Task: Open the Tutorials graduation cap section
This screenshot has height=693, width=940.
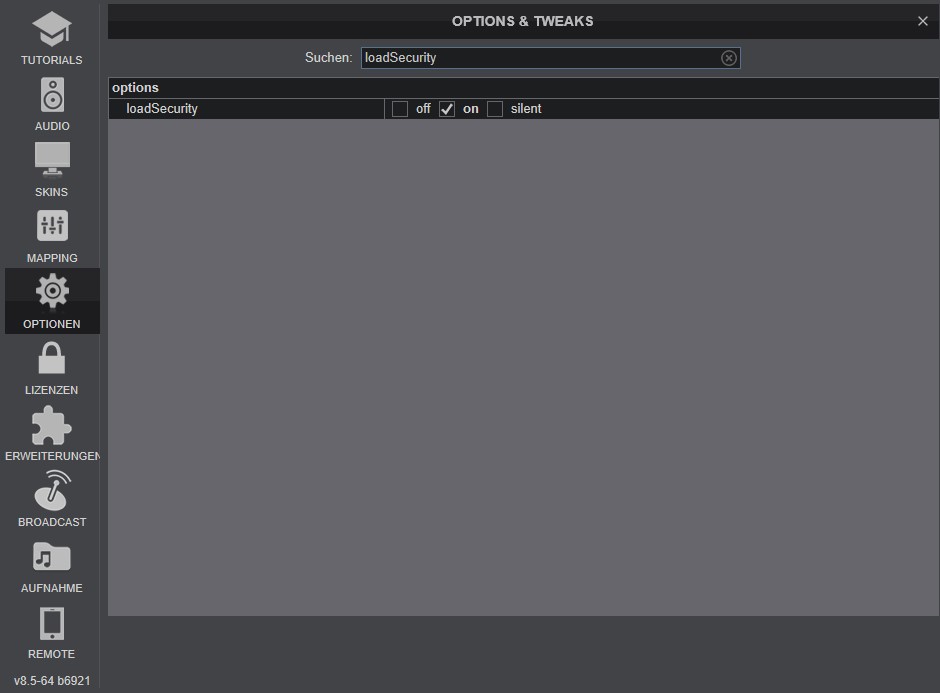Action: [52, 38]
